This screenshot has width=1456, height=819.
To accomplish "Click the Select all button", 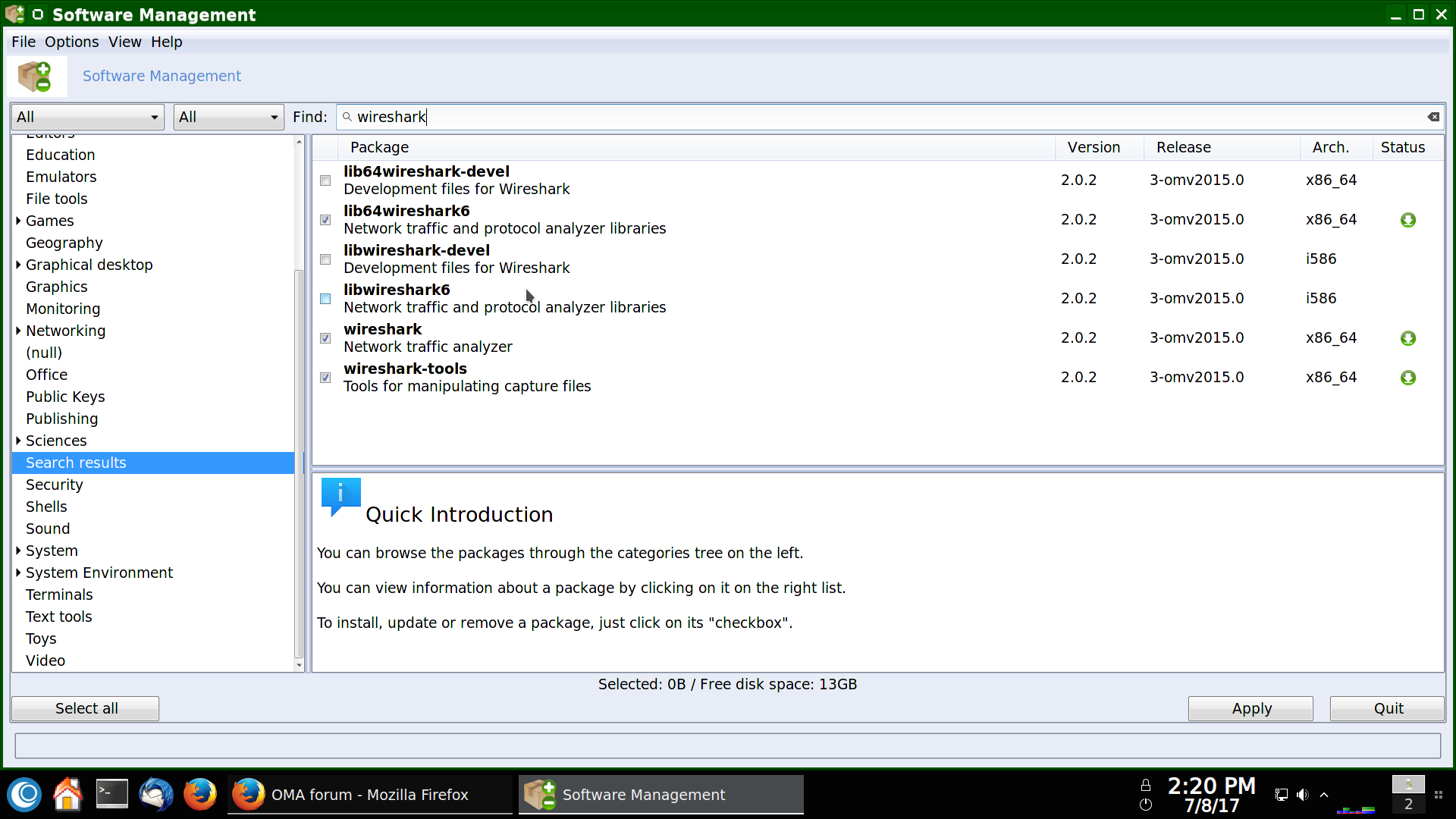I will pyautogui.click(x=85, y=708).
